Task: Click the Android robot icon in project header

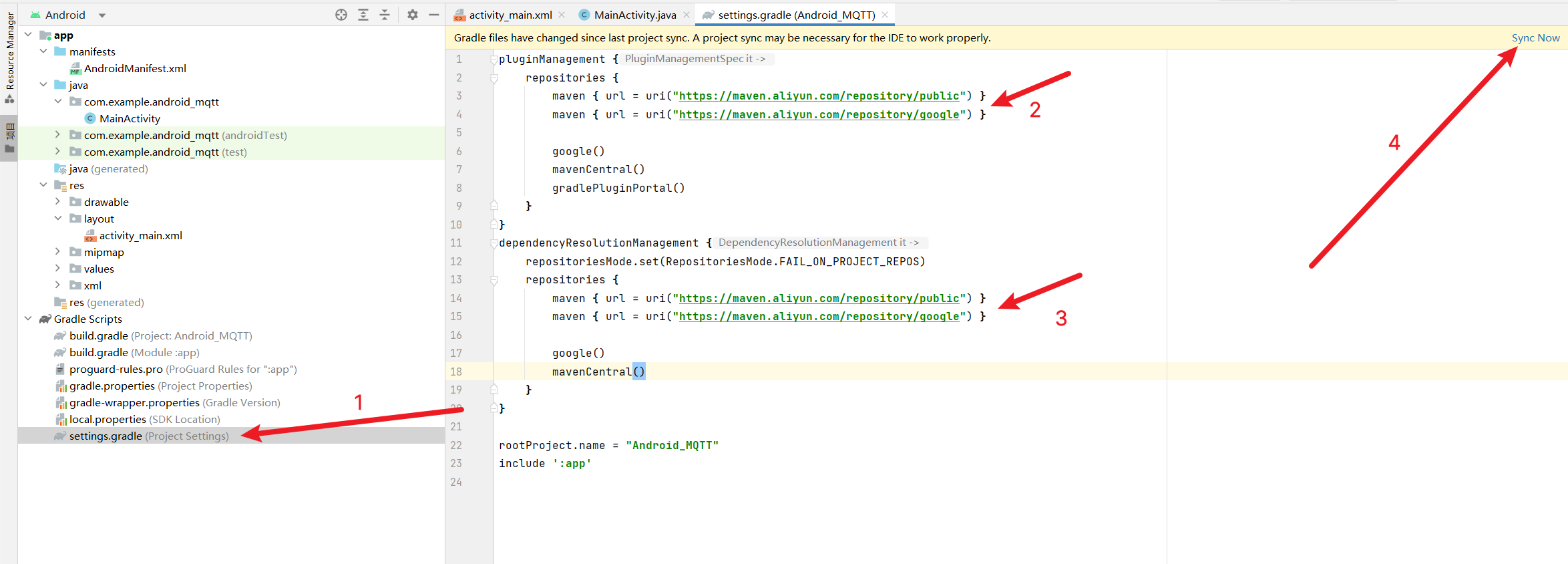Action: [35, 15]
